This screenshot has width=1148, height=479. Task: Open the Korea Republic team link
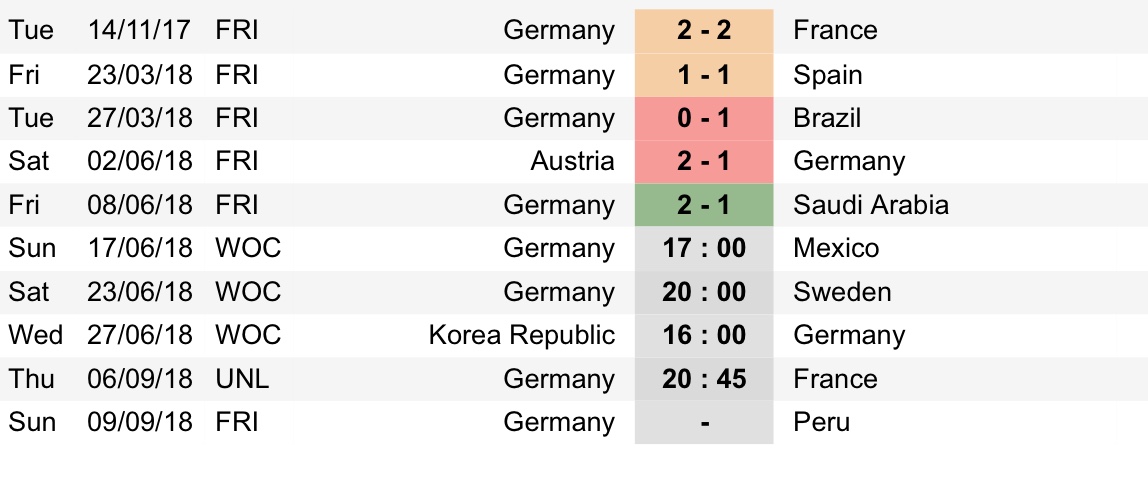pos(521,335)
